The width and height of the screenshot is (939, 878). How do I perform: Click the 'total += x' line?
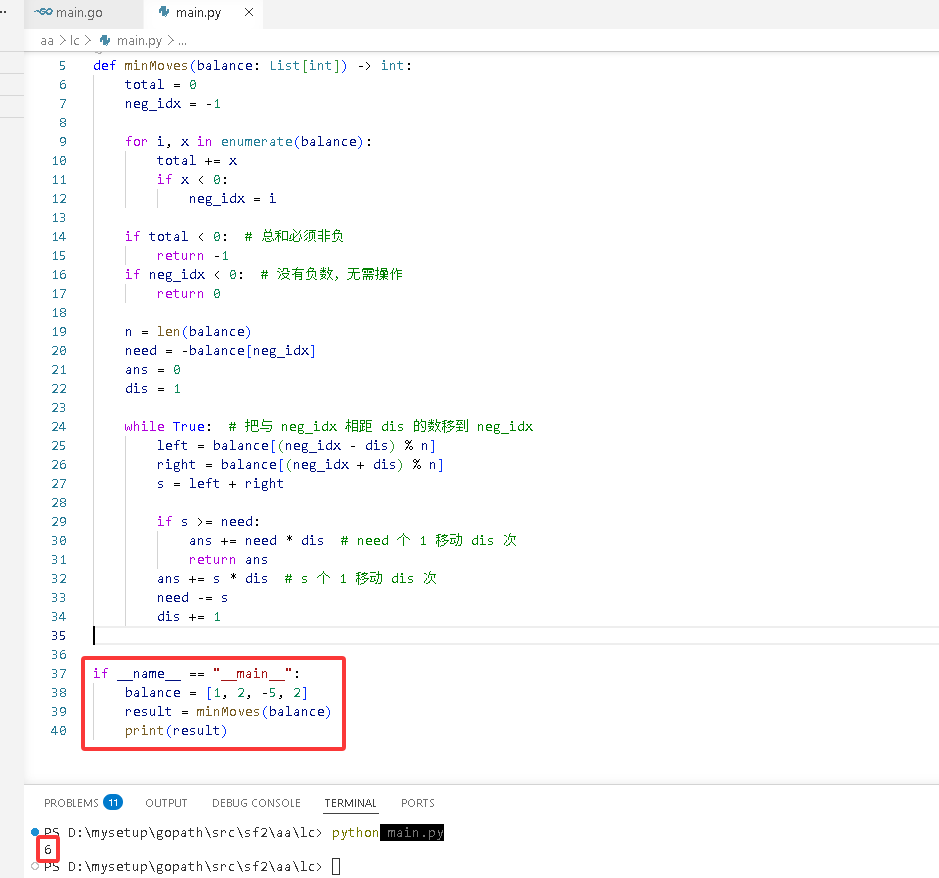coord(197,161)
